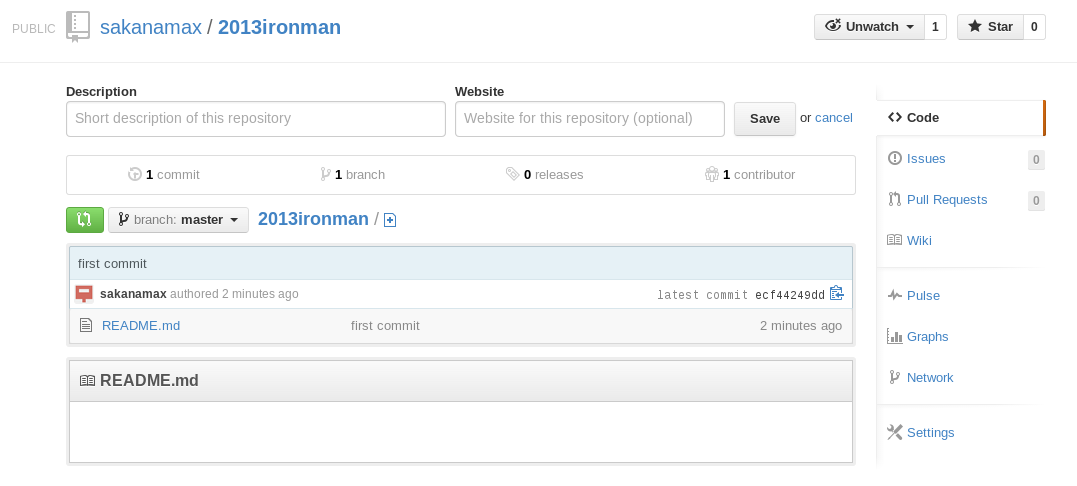
Task: Click the sakanamax avatar in commit row
Action: click(x=84, y=294)
